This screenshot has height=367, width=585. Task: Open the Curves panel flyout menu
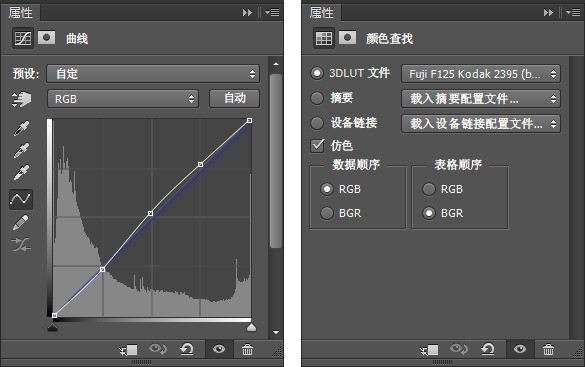272,13
